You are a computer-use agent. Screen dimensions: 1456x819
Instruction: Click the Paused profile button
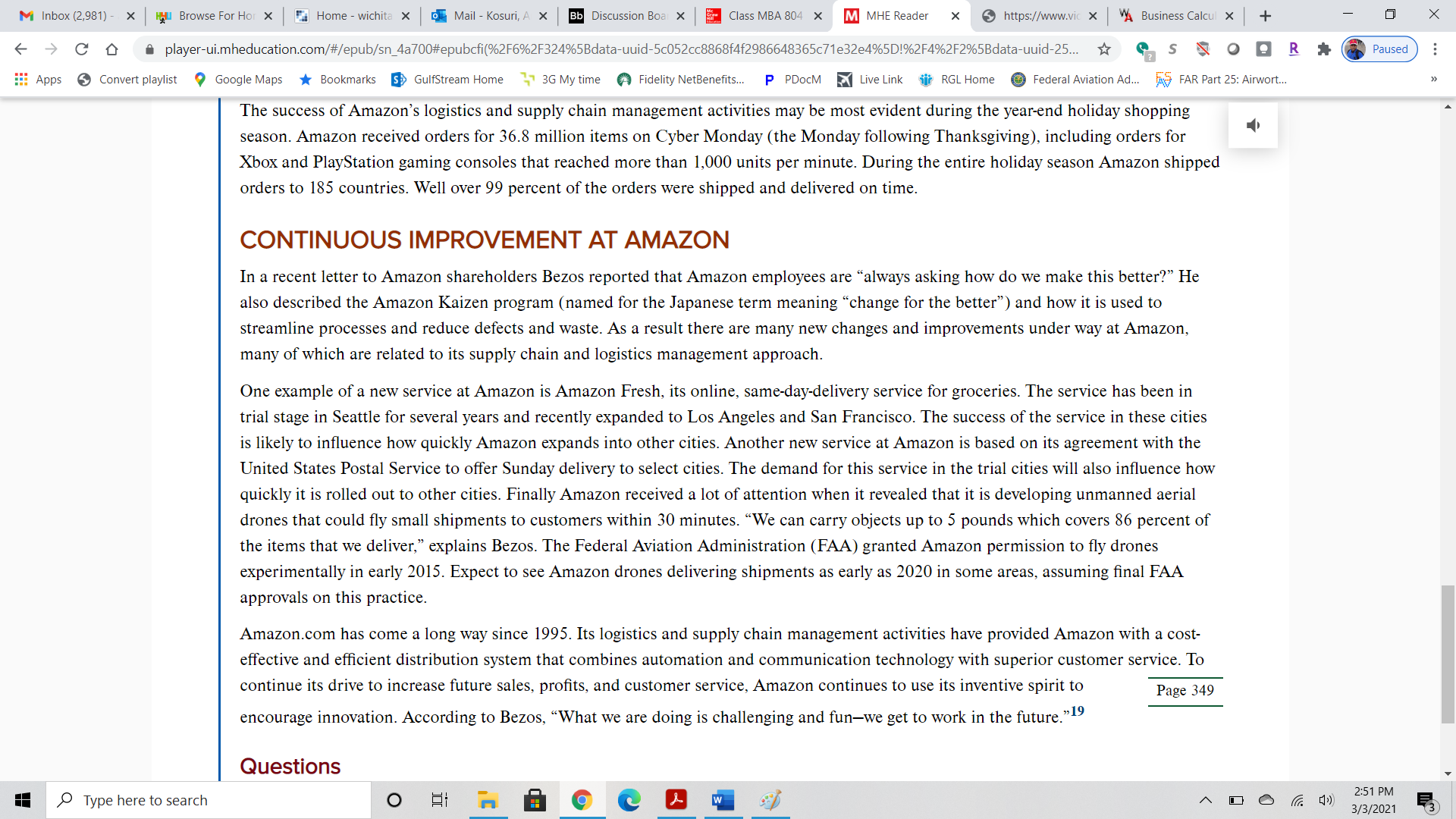[x=1379, y=49]
